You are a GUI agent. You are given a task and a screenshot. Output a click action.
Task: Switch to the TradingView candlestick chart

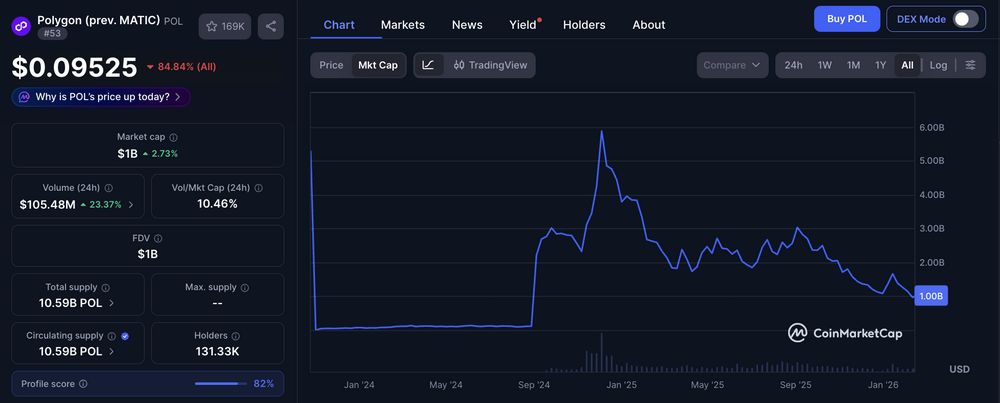490,65
